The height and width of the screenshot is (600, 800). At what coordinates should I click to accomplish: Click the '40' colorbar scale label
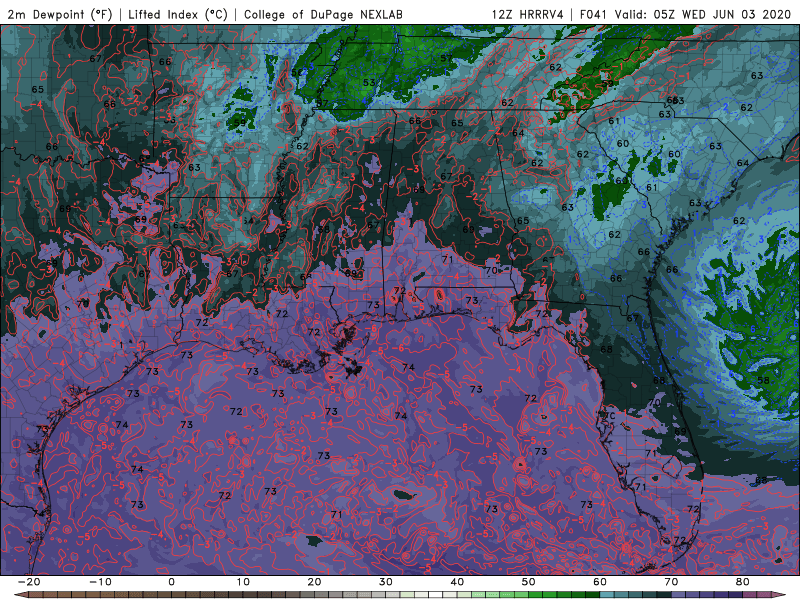(457, 582)
